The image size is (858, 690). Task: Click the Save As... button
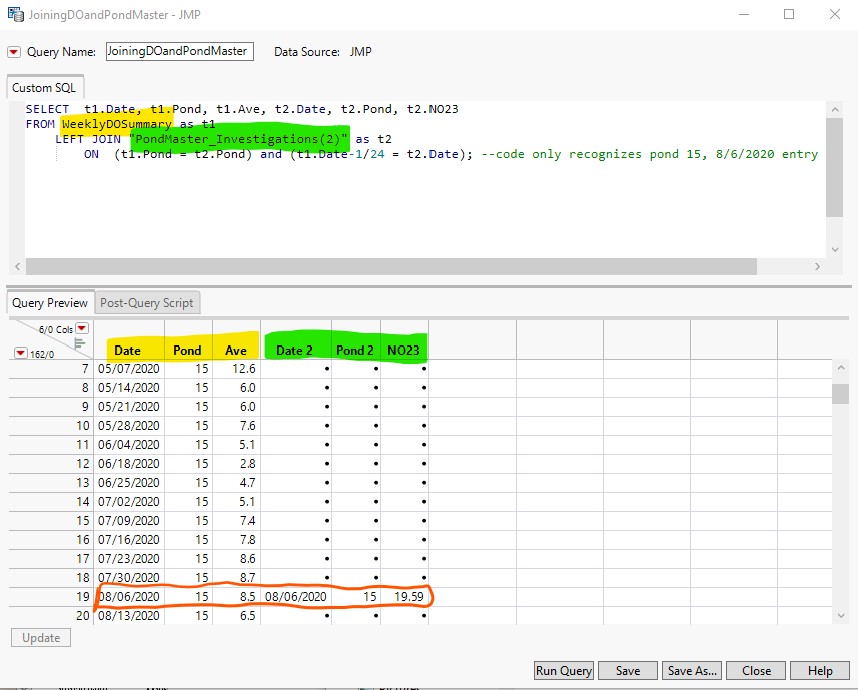coord(692,671)
